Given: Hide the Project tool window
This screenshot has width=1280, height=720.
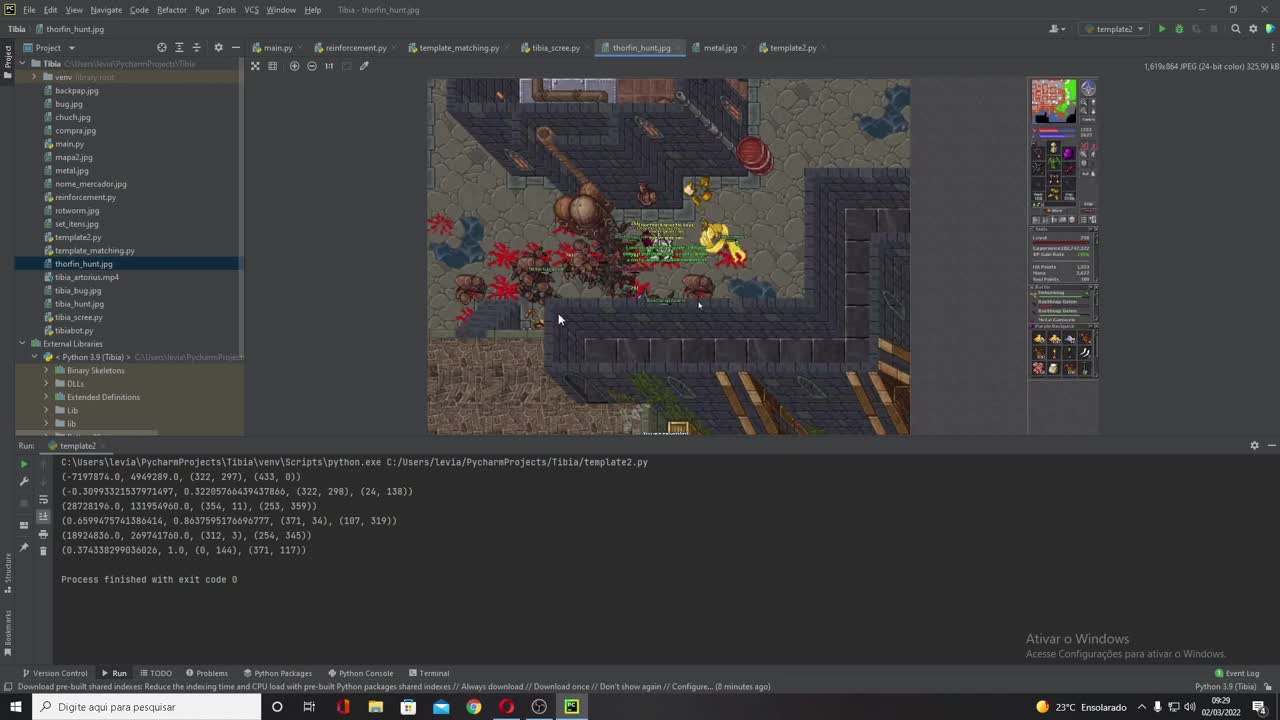Looking at the screenshot, I should [235, 48].
